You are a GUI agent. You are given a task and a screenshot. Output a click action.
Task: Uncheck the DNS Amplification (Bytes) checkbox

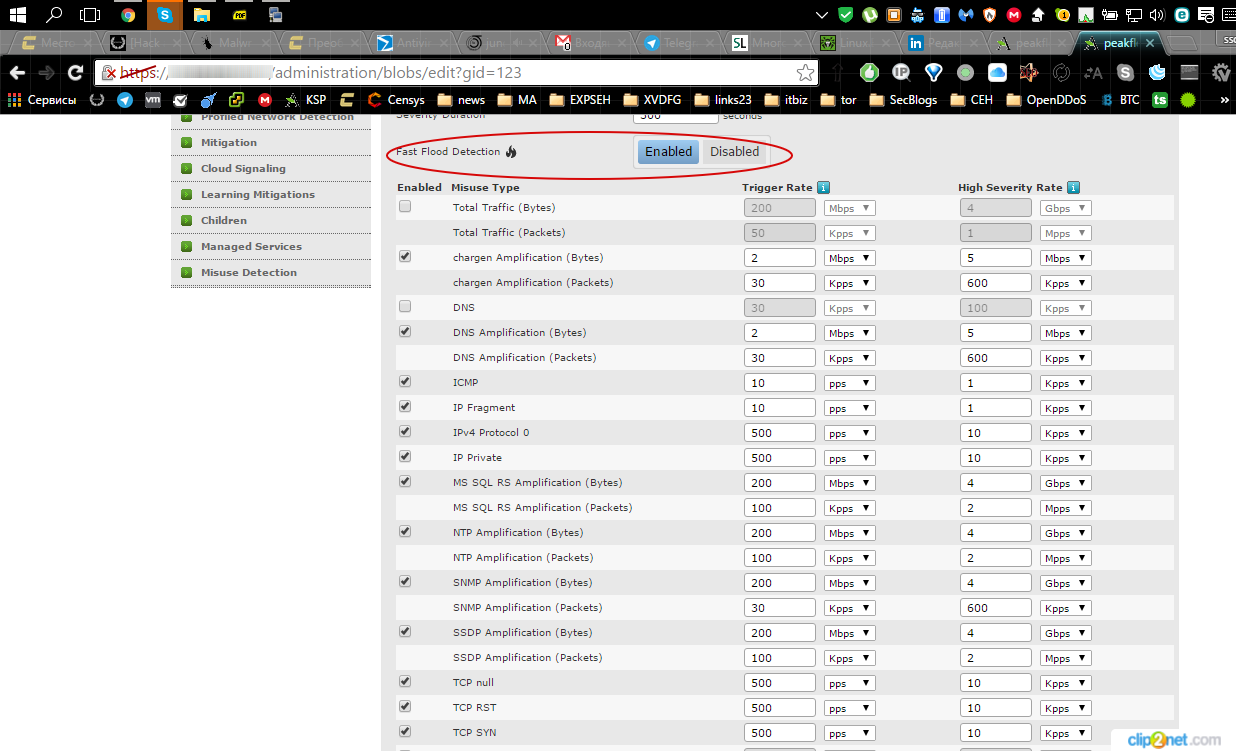click(405, 331)
